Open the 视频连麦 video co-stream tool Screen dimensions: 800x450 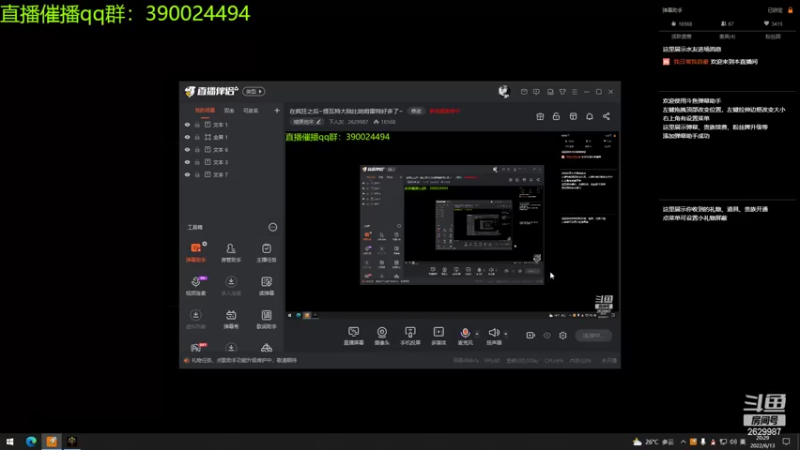pos(196,285)
